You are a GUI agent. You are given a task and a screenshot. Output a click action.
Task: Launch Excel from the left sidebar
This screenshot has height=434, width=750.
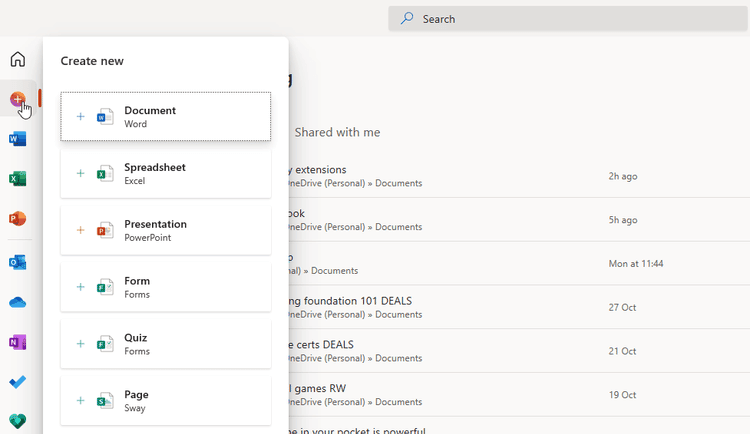17,179
